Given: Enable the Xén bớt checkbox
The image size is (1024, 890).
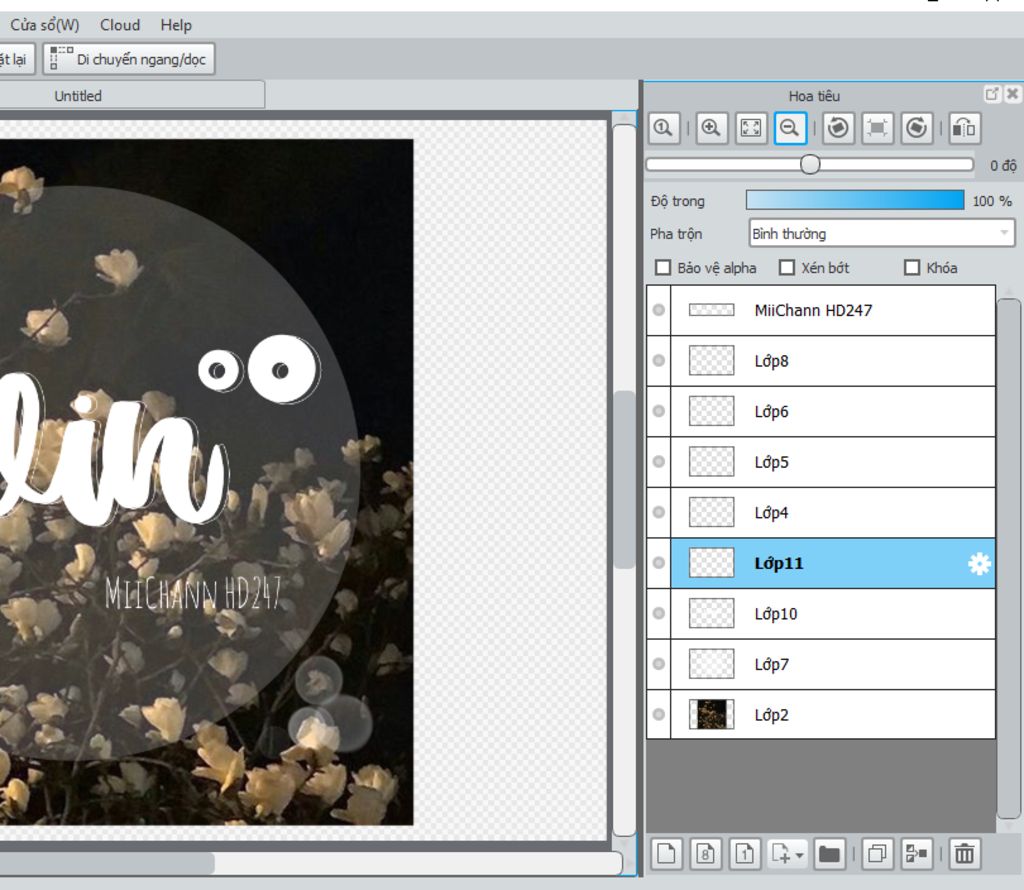Looking at the screenshot, I should (x=787, y=268).
